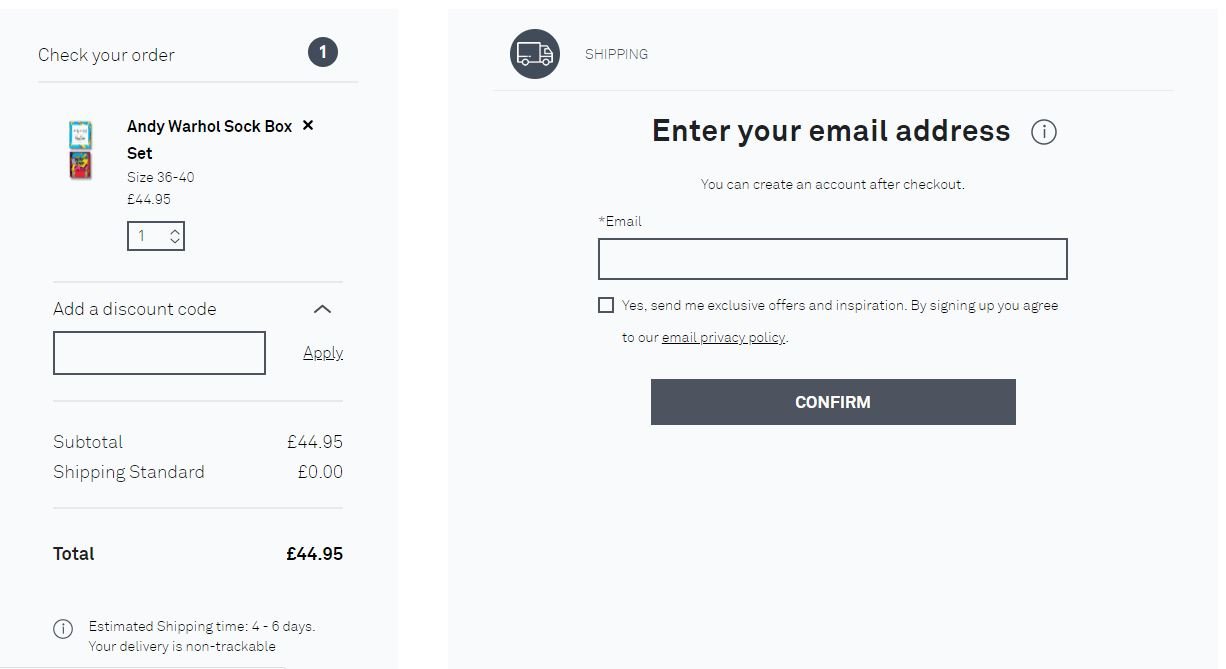Click the Andy Warhol Sock Box Set title
The width and height of the screenshot is (1226, 669).
(x=210, y=139)
